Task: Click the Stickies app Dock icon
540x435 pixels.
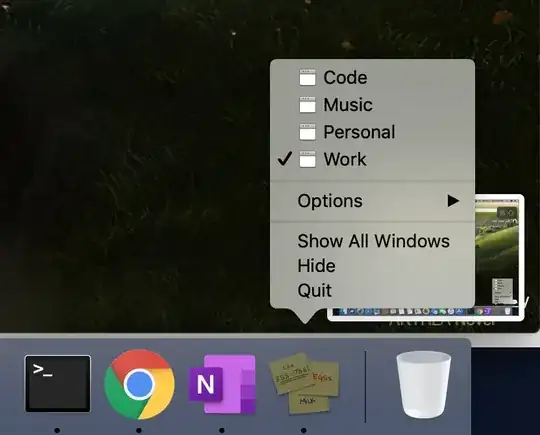Action: [304, 383]
